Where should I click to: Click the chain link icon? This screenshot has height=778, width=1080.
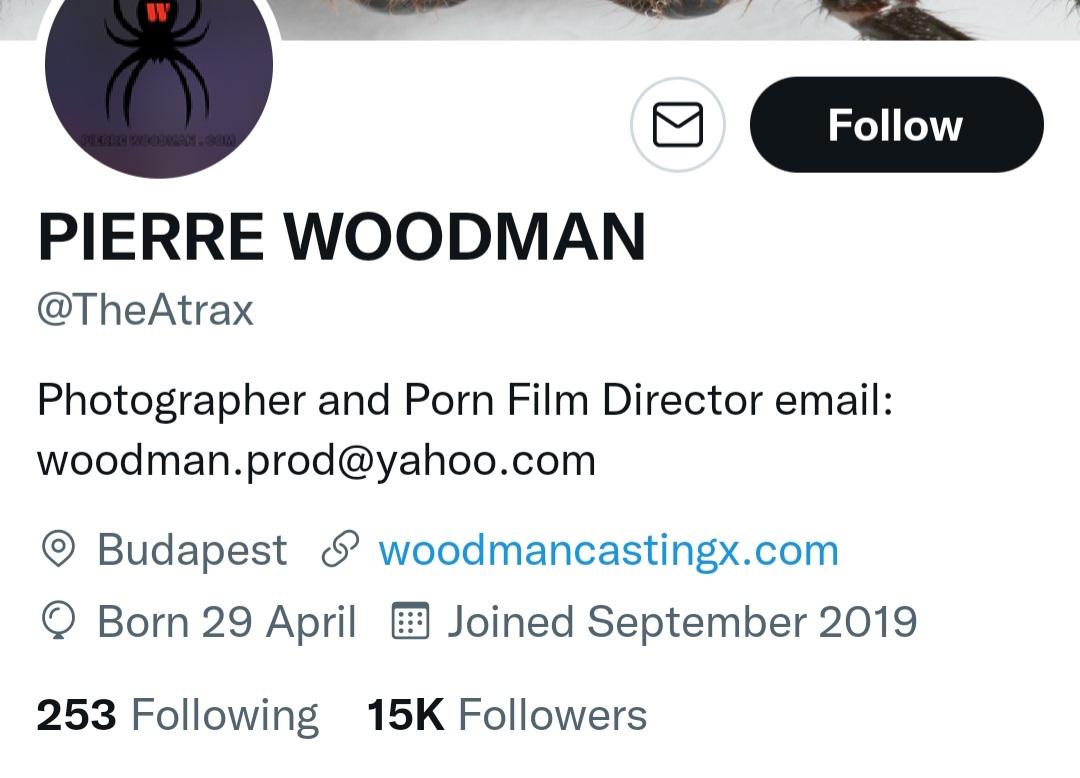coord(340,550)
